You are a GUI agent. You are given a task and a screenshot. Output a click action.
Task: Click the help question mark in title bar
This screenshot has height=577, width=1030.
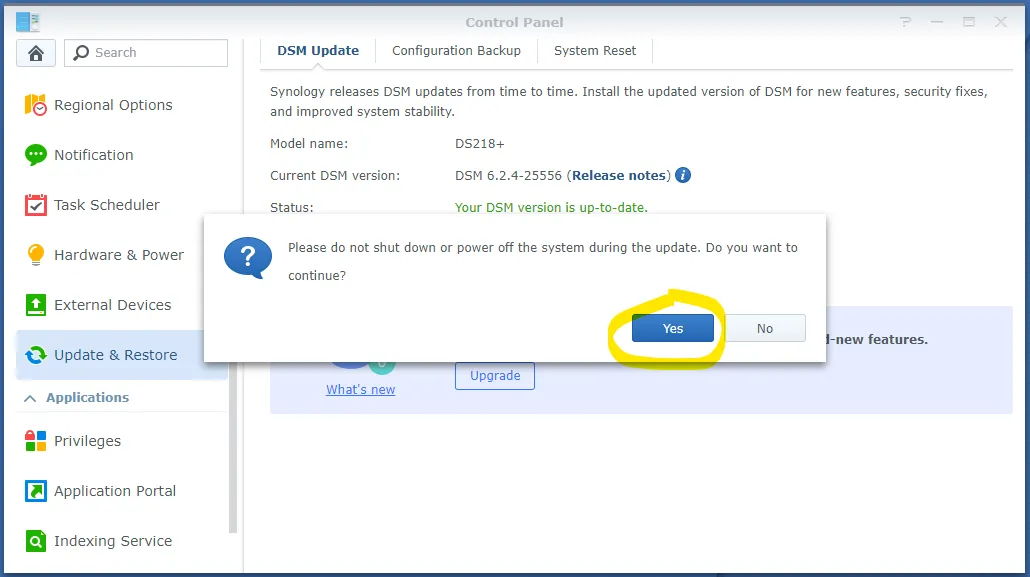point(906,22)
